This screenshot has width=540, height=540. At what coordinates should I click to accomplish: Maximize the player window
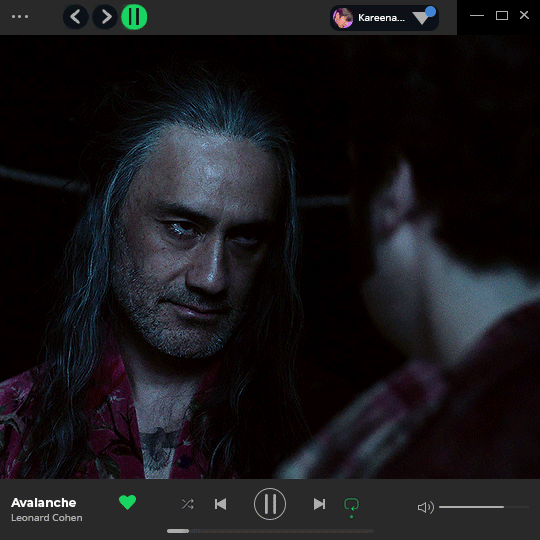click(502, 15)
